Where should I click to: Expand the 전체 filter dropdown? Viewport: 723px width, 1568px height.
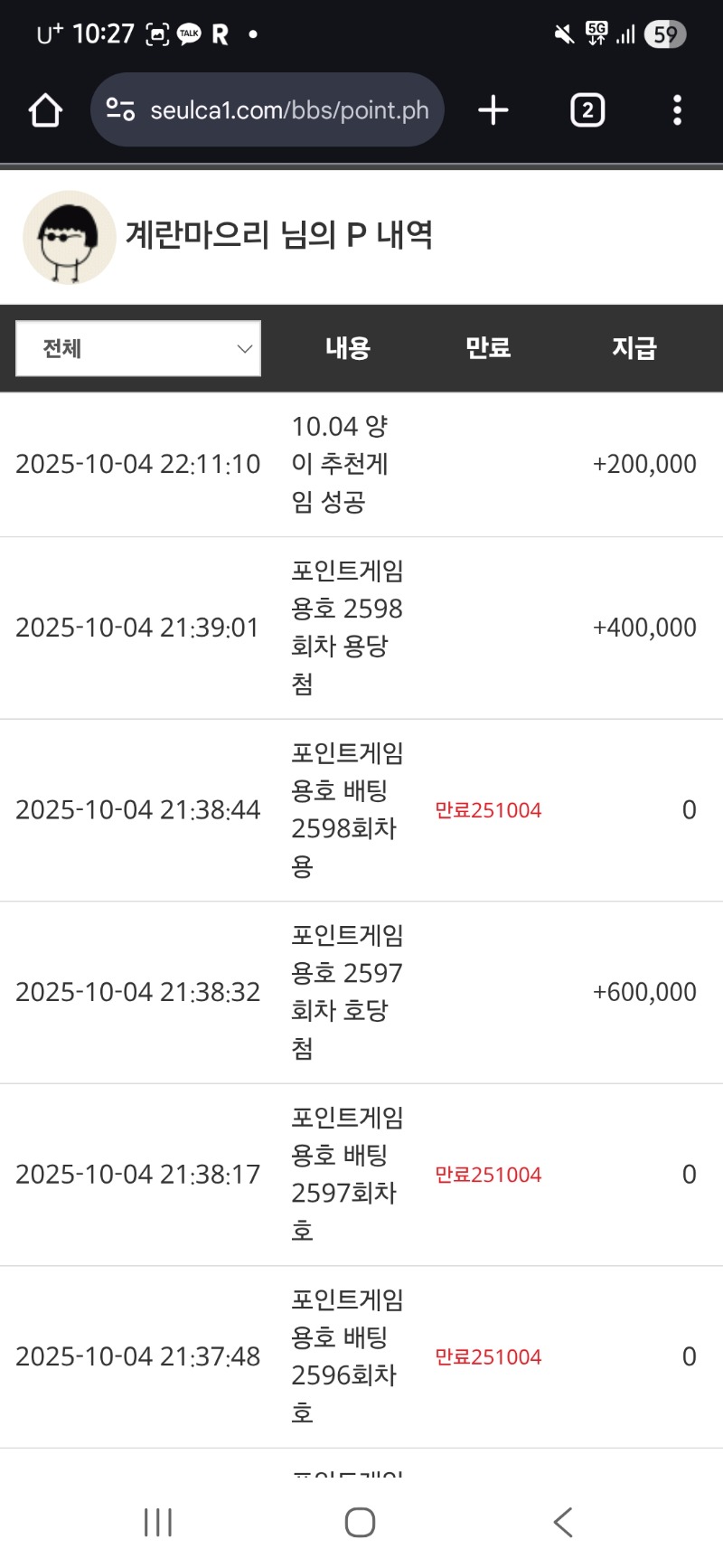[138, 348]
